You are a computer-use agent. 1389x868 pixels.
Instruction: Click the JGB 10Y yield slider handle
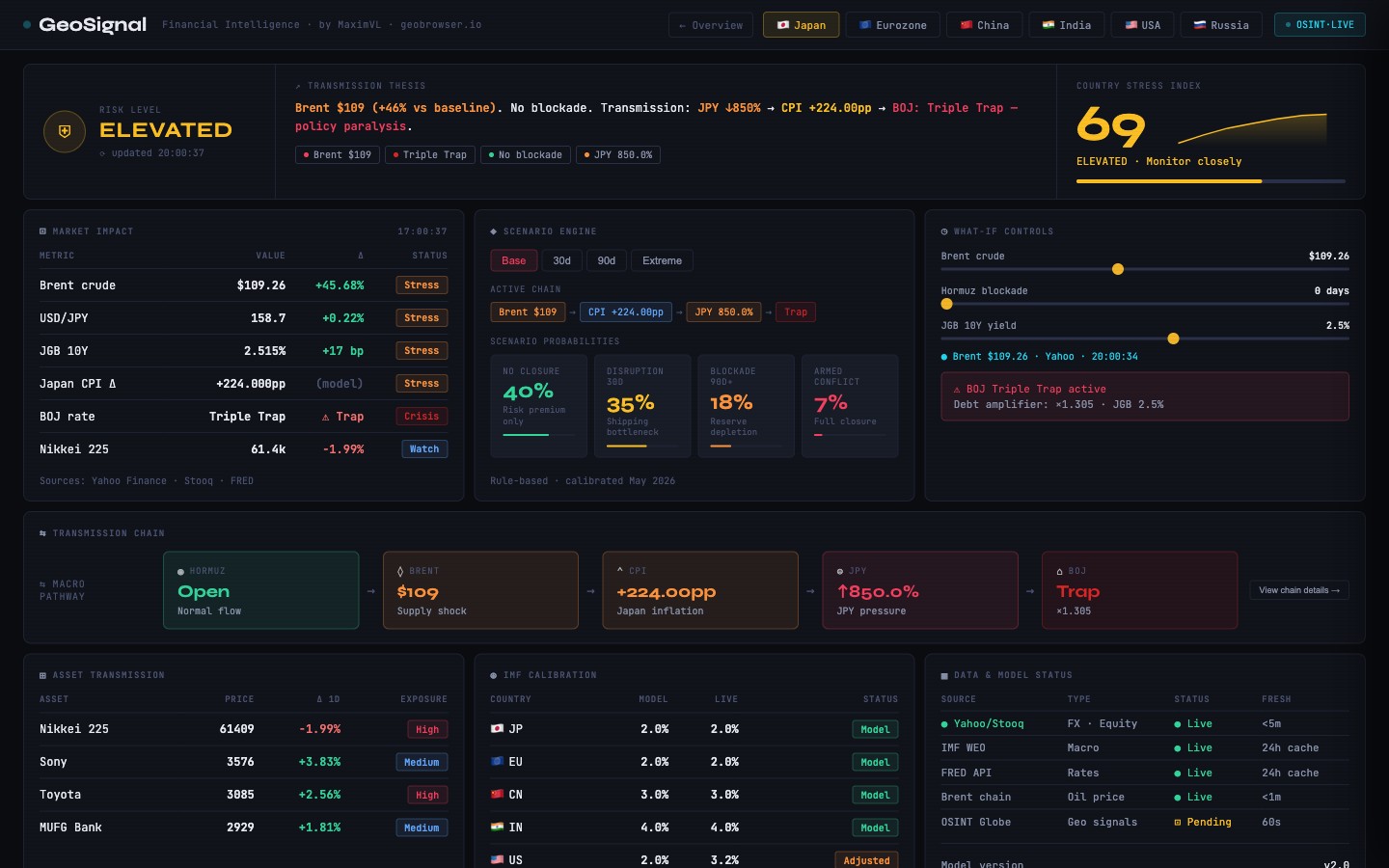coord(1173,339)
